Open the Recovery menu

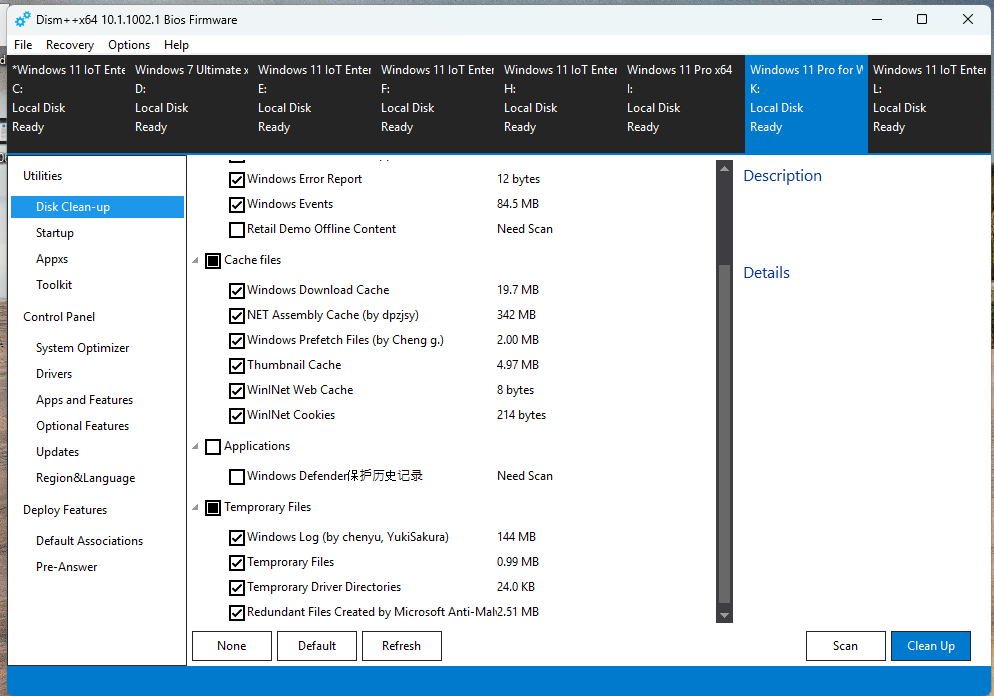point(70,45)
